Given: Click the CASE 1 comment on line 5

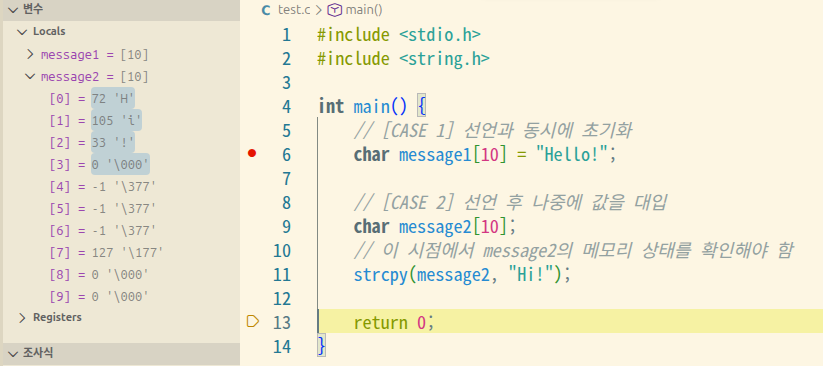Looking at the screenshot, I should pos(492,131).
